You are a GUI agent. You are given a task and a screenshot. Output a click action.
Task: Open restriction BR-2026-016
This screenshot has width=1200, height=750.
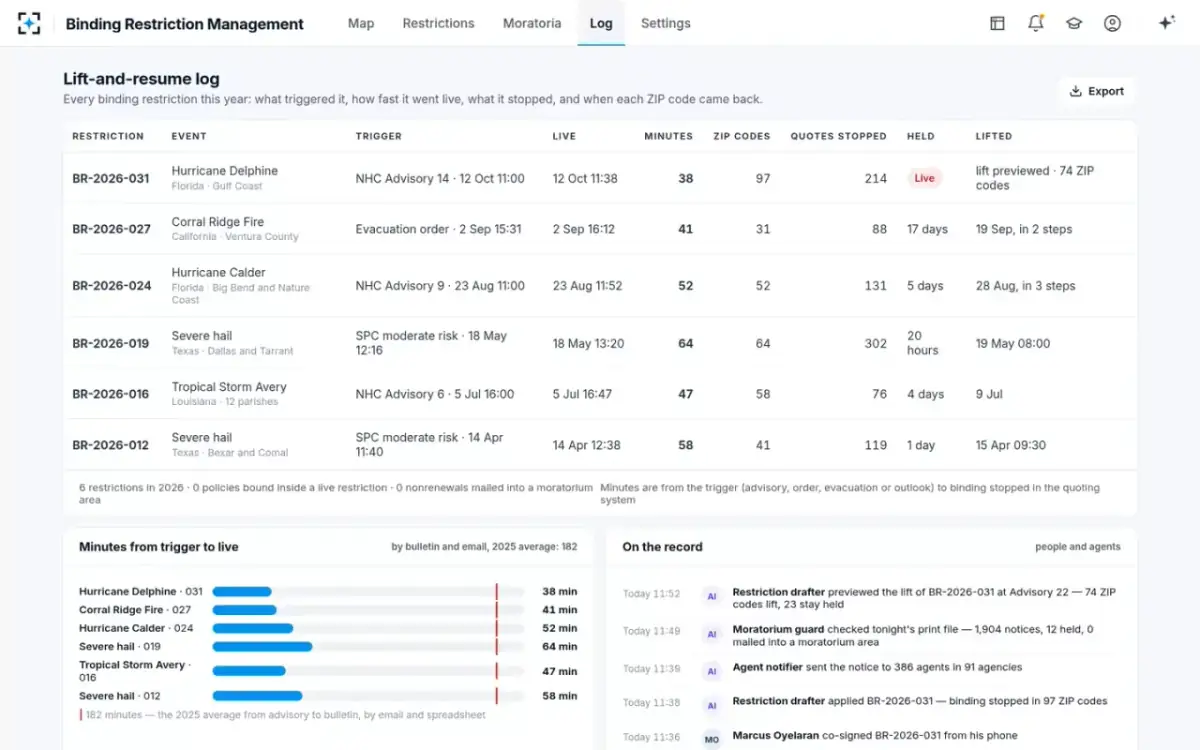click(x=110, y=394)
